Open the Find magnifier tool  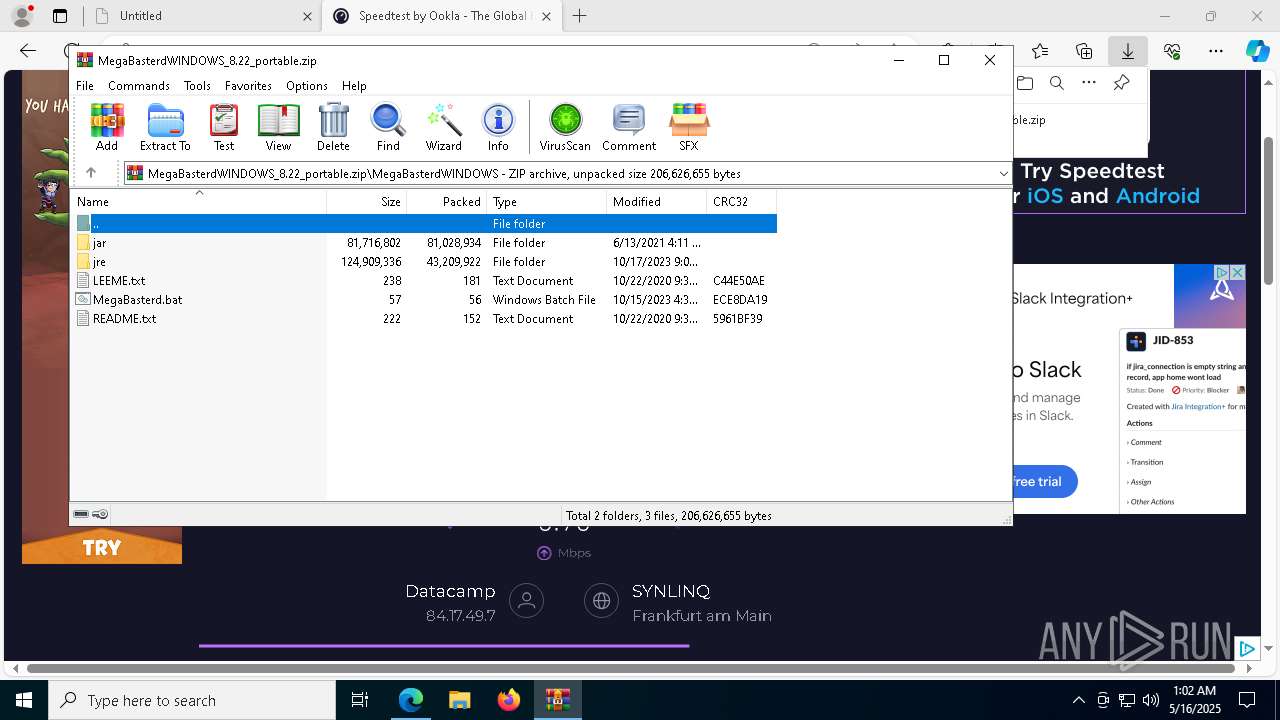coord(388,127)
